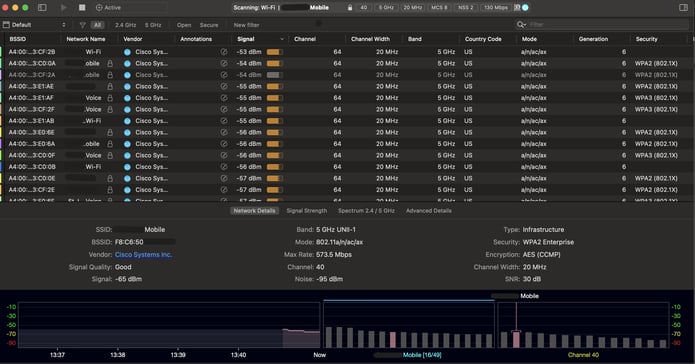Viewport: 695px width, 364px height.
Task: Click lock icon in A4:00:...3:E1:AF row
Action: 110,98
